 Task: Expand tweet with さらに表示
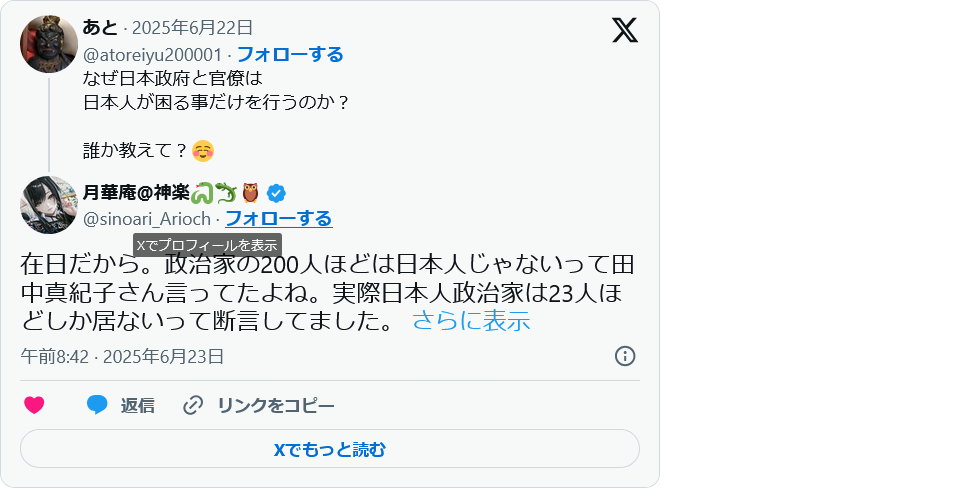click(471, 321)
